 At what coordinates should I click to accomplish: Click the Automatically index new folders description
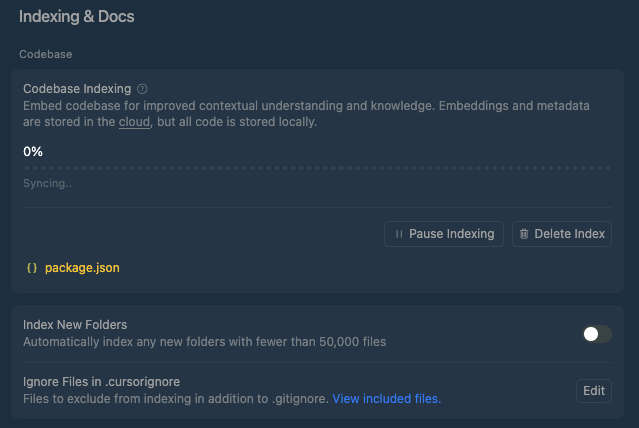205,342
